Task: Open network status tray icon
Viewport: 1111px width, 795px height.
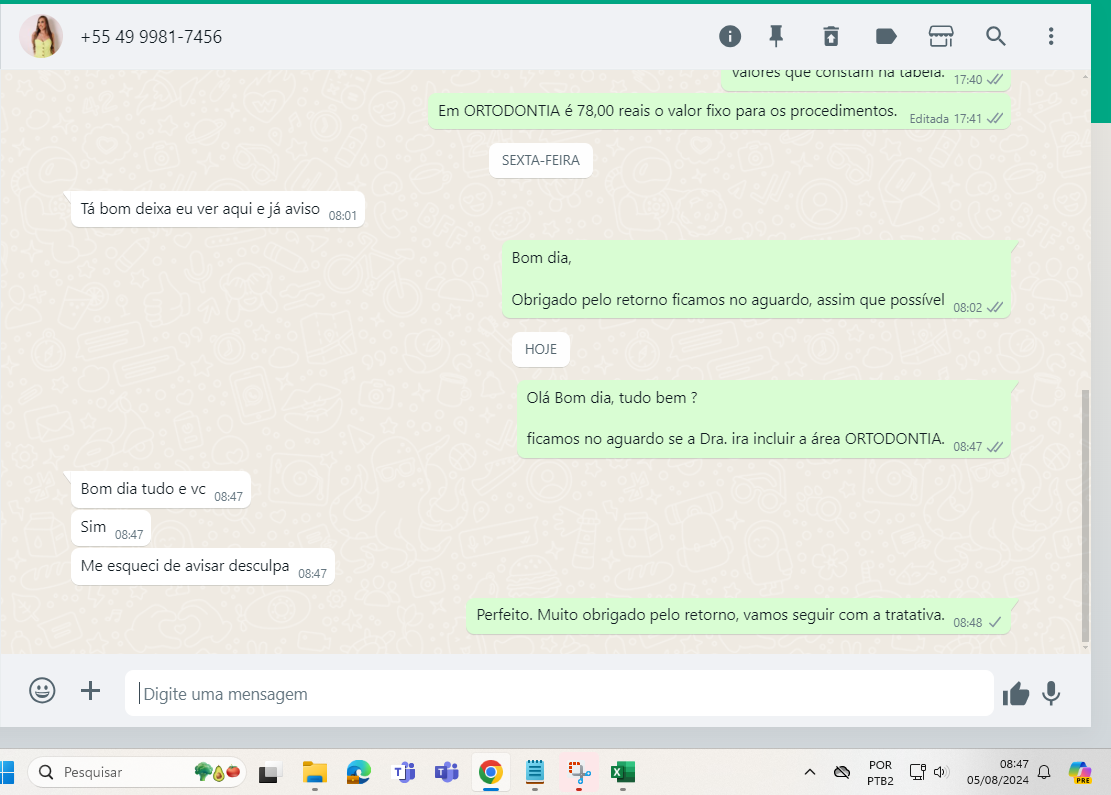Action: [918, 772]
